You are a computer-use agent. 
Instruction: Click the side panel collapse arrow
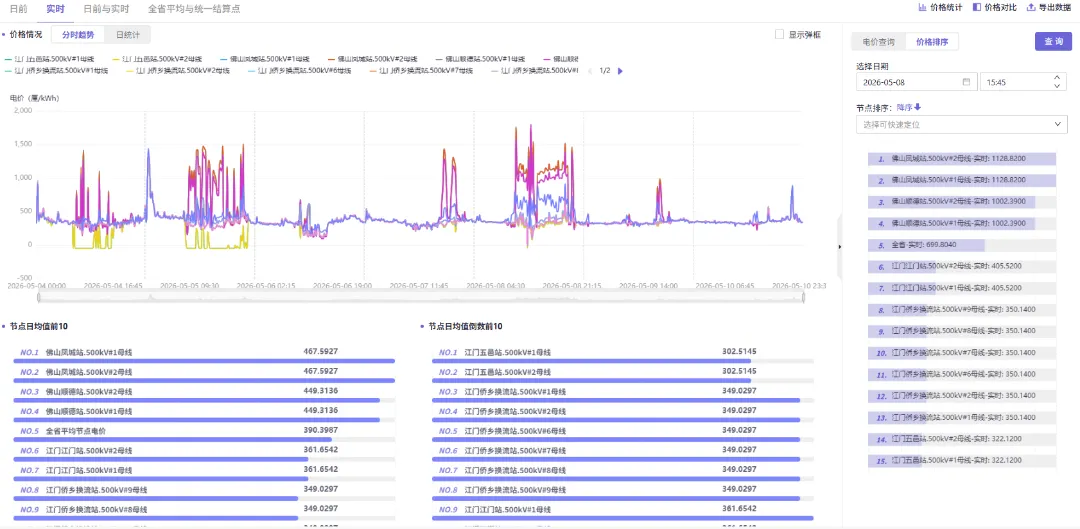coord(840,246)
